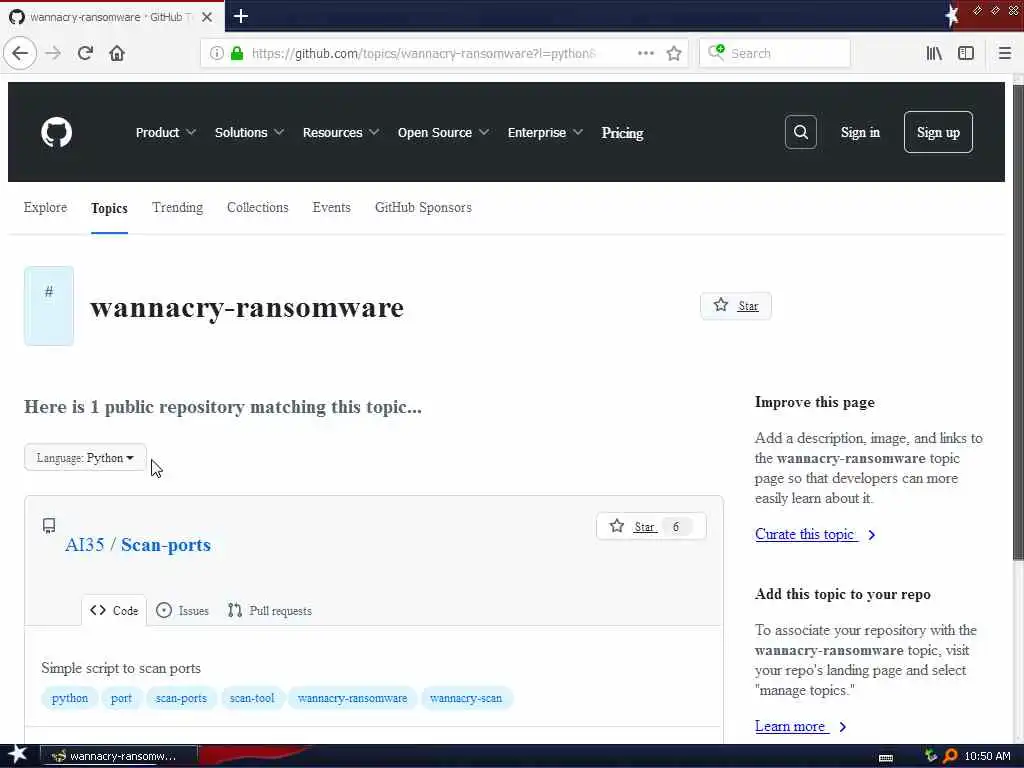The width and height of the screenshot is (1024, 768).
Task: Expand the Solutions menu
Action: pyautogui.click(x=249, y=133)
